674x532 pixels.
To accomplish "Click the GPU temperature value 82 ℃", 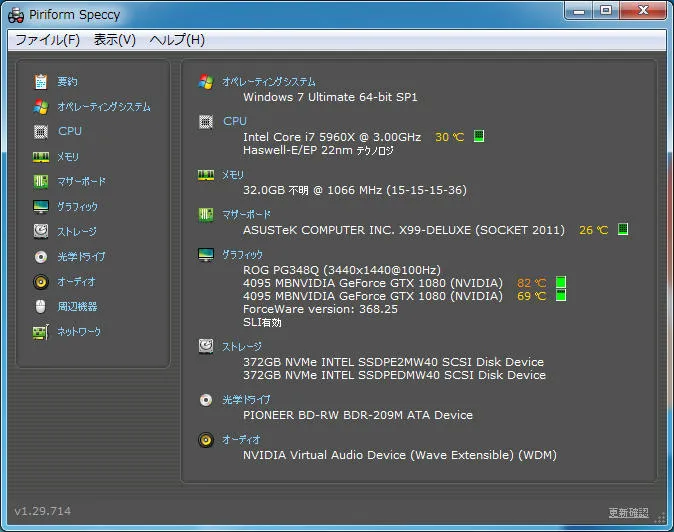I will click(532, 283).
